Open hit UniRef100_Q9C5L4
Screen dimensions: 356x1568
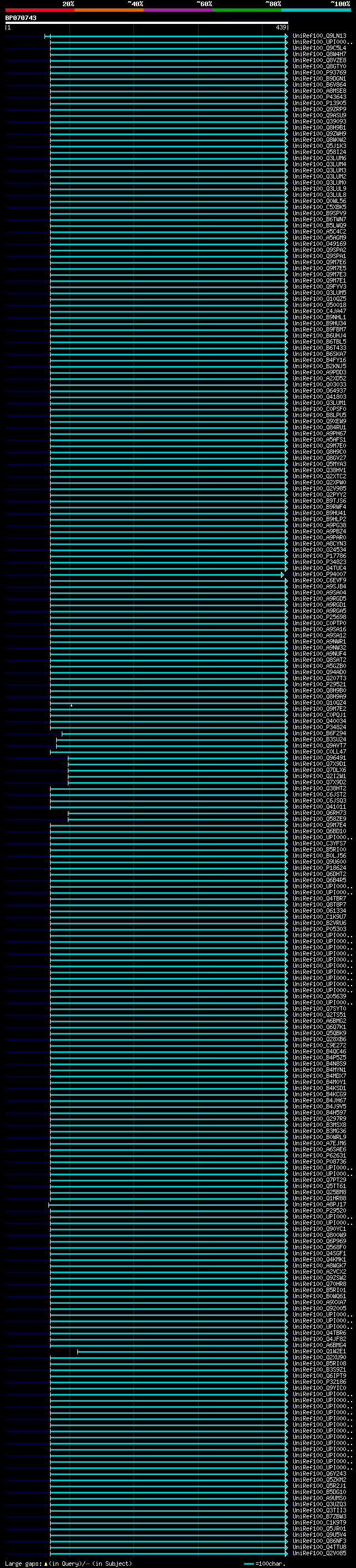pos(319,48)
